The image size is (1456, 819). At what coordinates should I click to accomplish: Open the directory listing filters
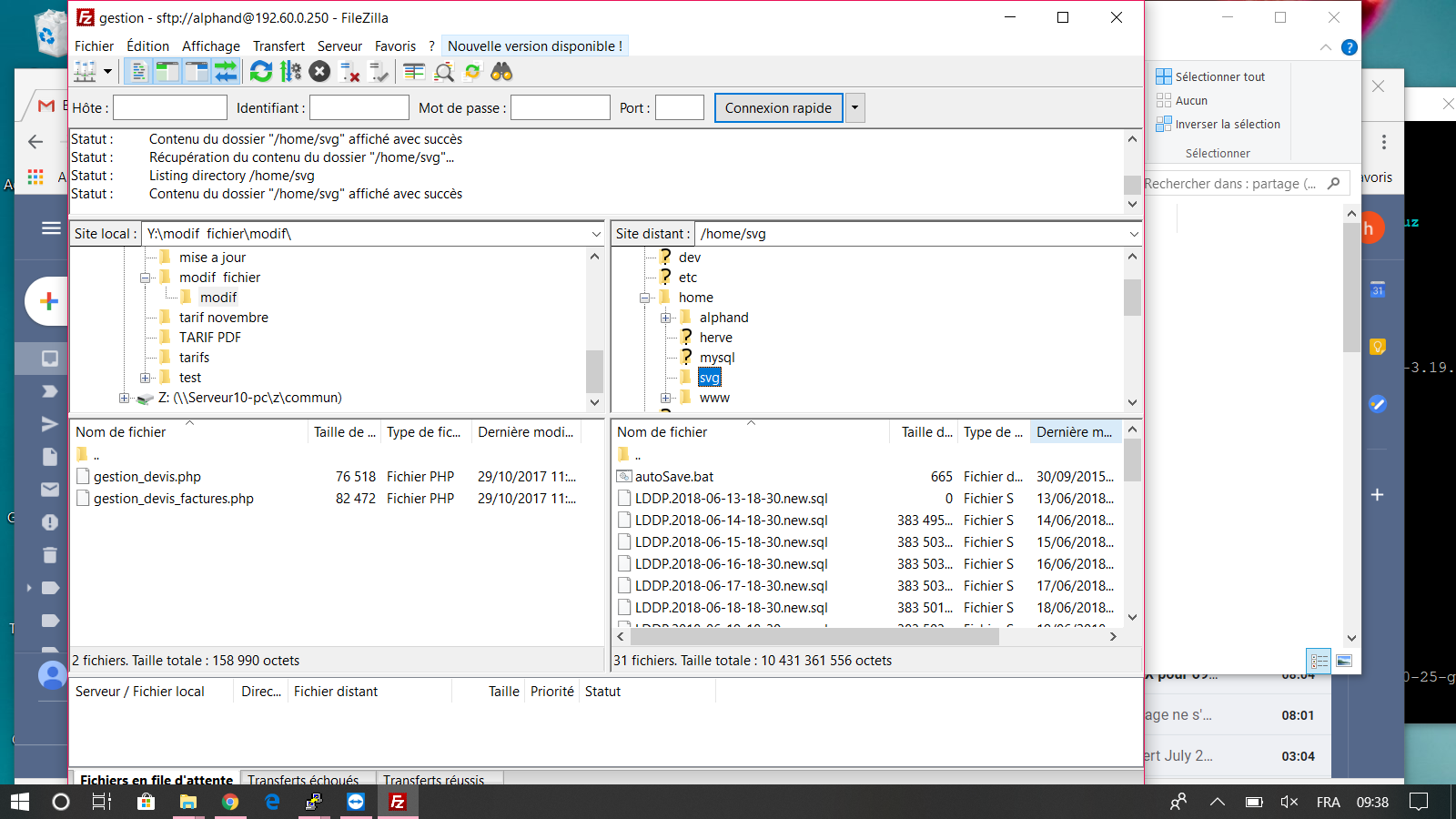tap(414, 71)
